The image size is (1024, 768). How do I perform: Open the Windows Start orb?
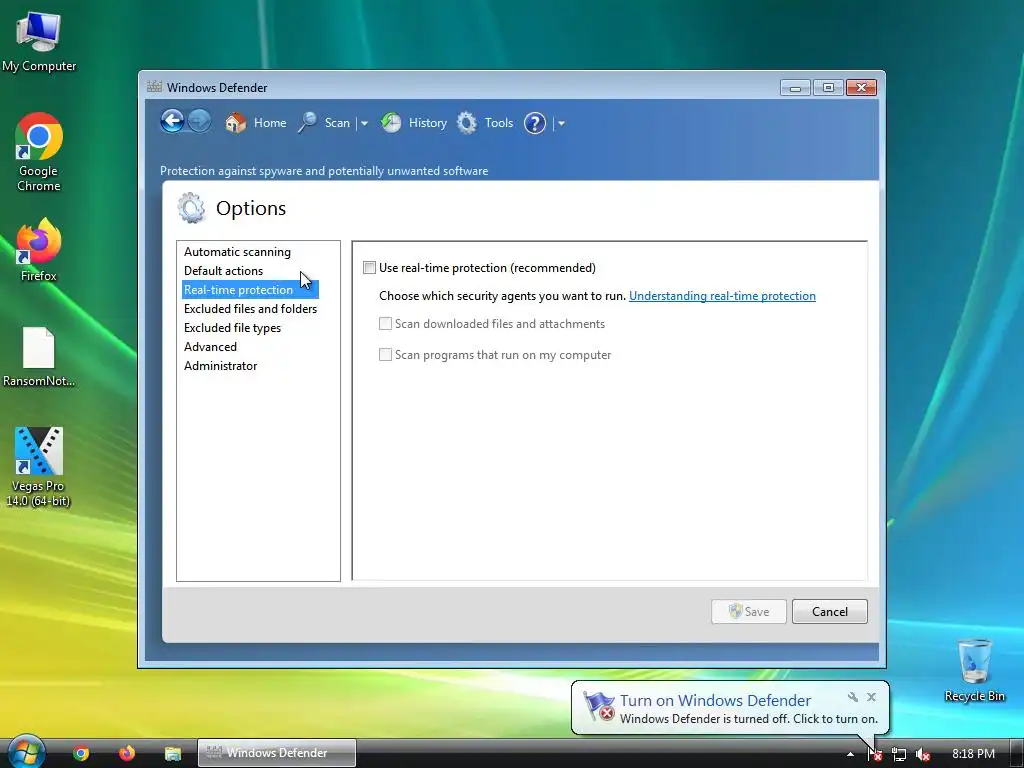point(25,752)
